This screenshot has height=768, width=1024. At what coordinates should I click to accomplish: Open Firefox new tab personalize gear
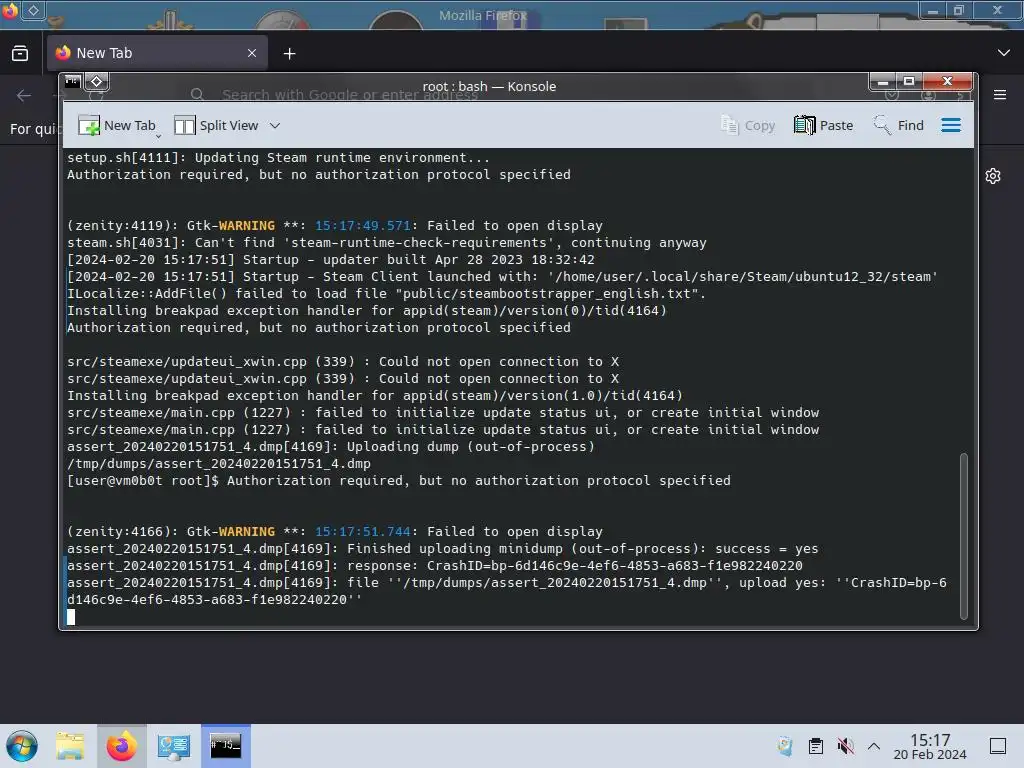[x=993, y=176]
